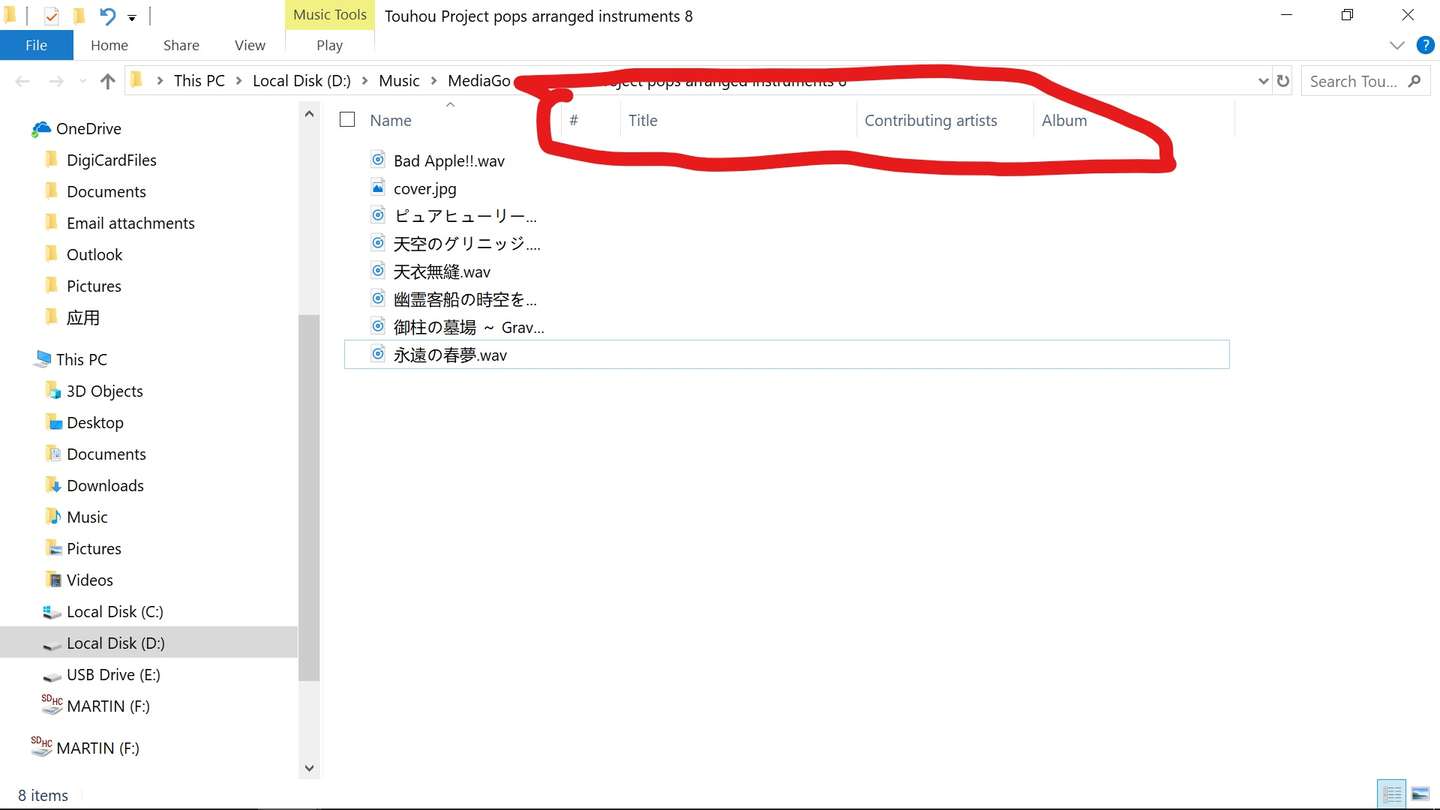The image size is (1440, 810).
Task: Go back with the Back arrow
Action: (x=23, y=81)
